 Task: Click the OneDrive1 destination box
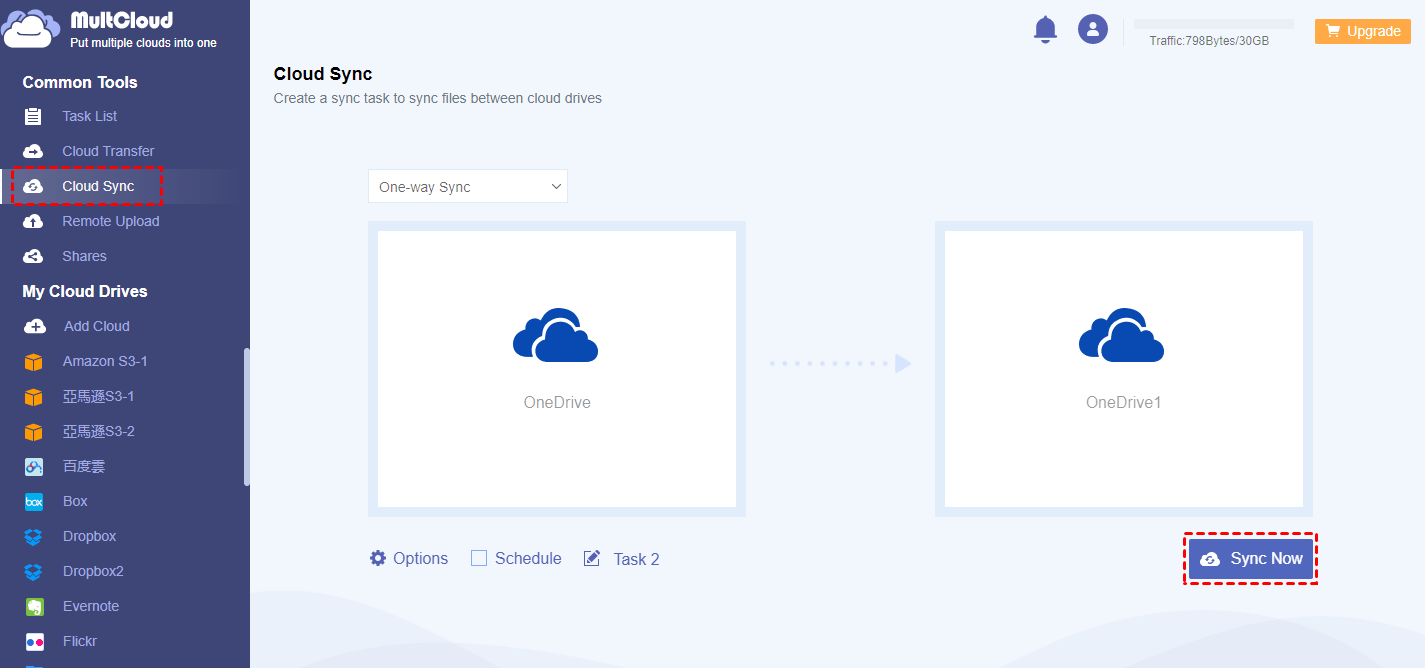pyautogui.click(x=1124, y=369)
